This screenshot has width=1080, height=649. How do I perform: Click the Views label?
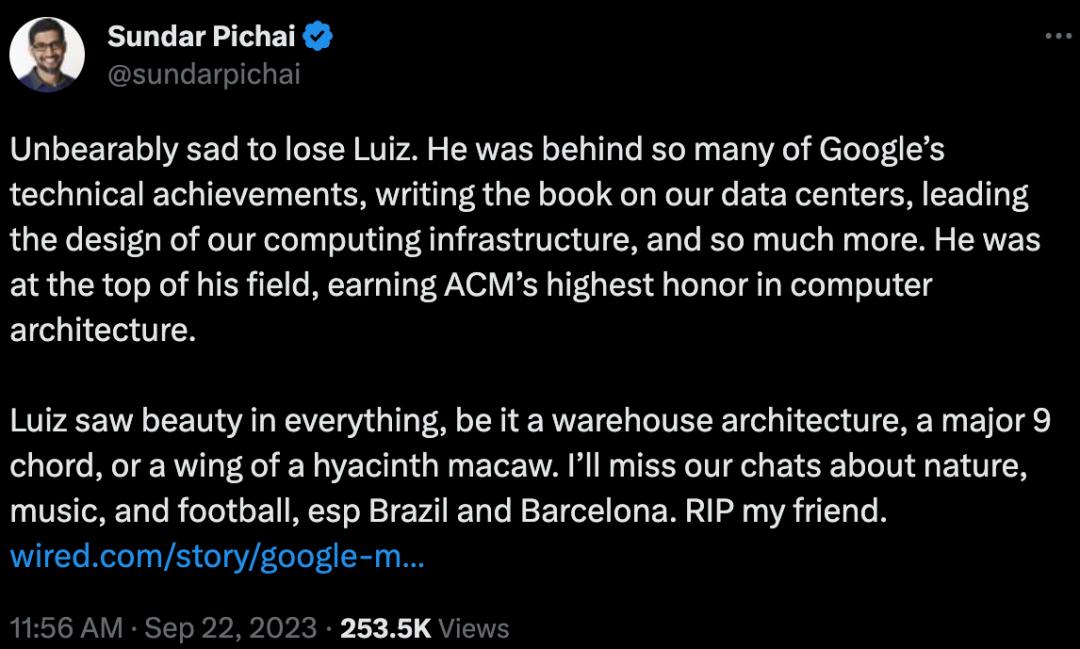click(x=474, y=628)
